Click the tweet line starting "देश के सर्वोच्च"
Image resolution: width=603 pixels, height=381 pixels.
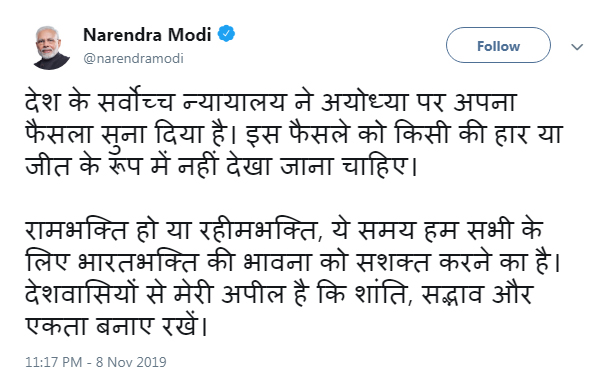click(271, 102)
